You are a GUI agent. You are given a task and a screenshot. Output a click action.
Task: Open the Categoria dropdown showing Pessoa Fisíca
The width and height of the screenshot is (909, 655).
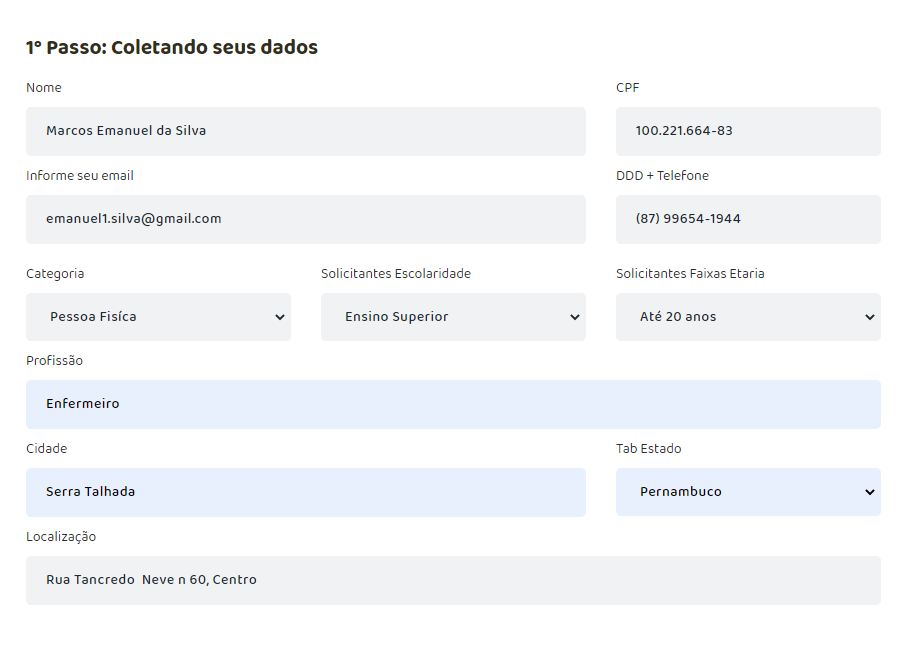pos(158,317)
